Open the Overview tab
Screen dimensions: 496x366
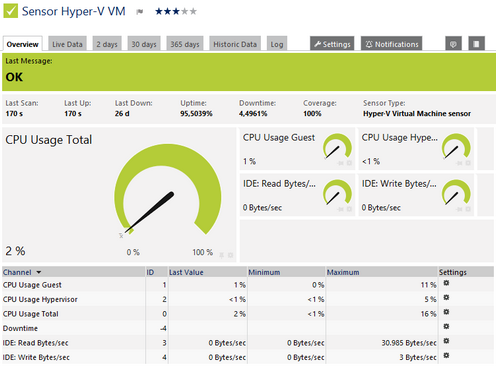(22, 44)
